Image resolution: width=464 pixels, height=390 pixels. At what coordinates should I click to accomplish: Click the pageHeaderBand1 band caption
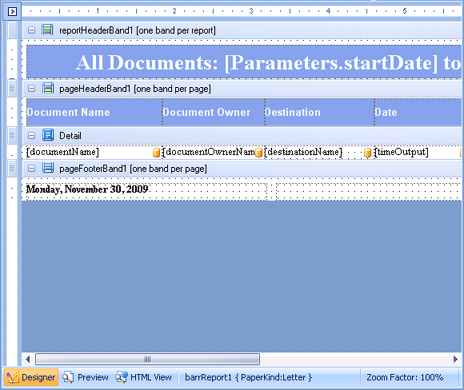tap(135, 89)
